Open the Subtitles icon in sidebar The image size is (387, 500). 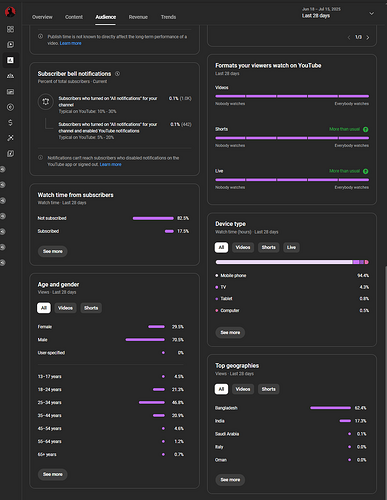coord(10,91)
